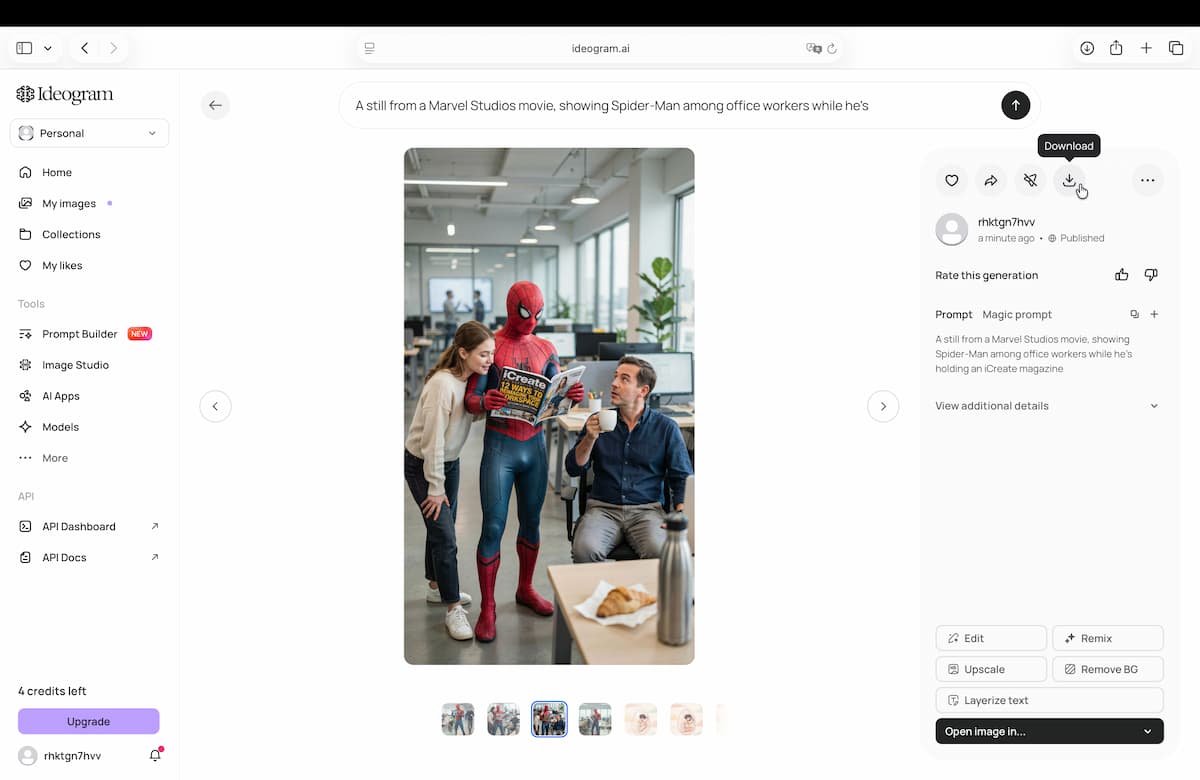1200x780 pixels.
Task: Open rhktgn7hvv author profile in details panel
Action: coord(1006,221)
